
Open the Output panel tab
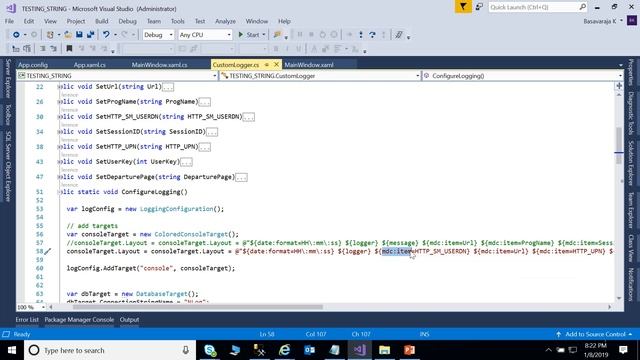click(x=129, y=320)
